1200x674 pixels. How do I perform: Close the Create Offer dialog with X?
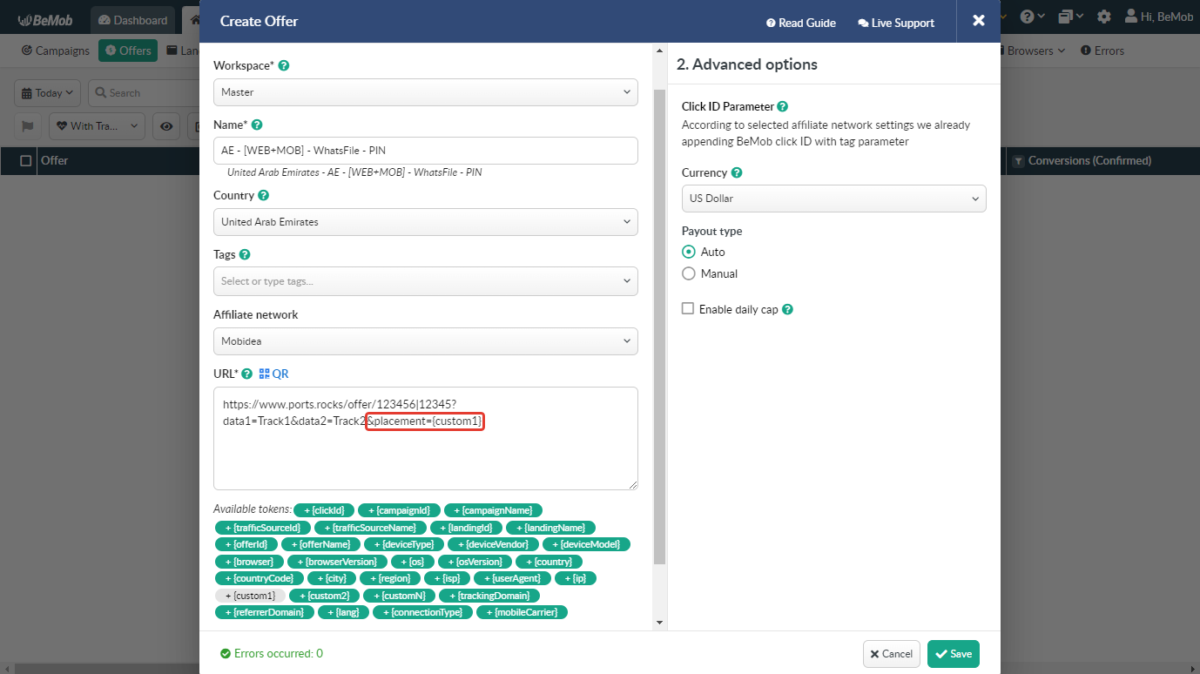pyautogui.click(x=978, y=21)
